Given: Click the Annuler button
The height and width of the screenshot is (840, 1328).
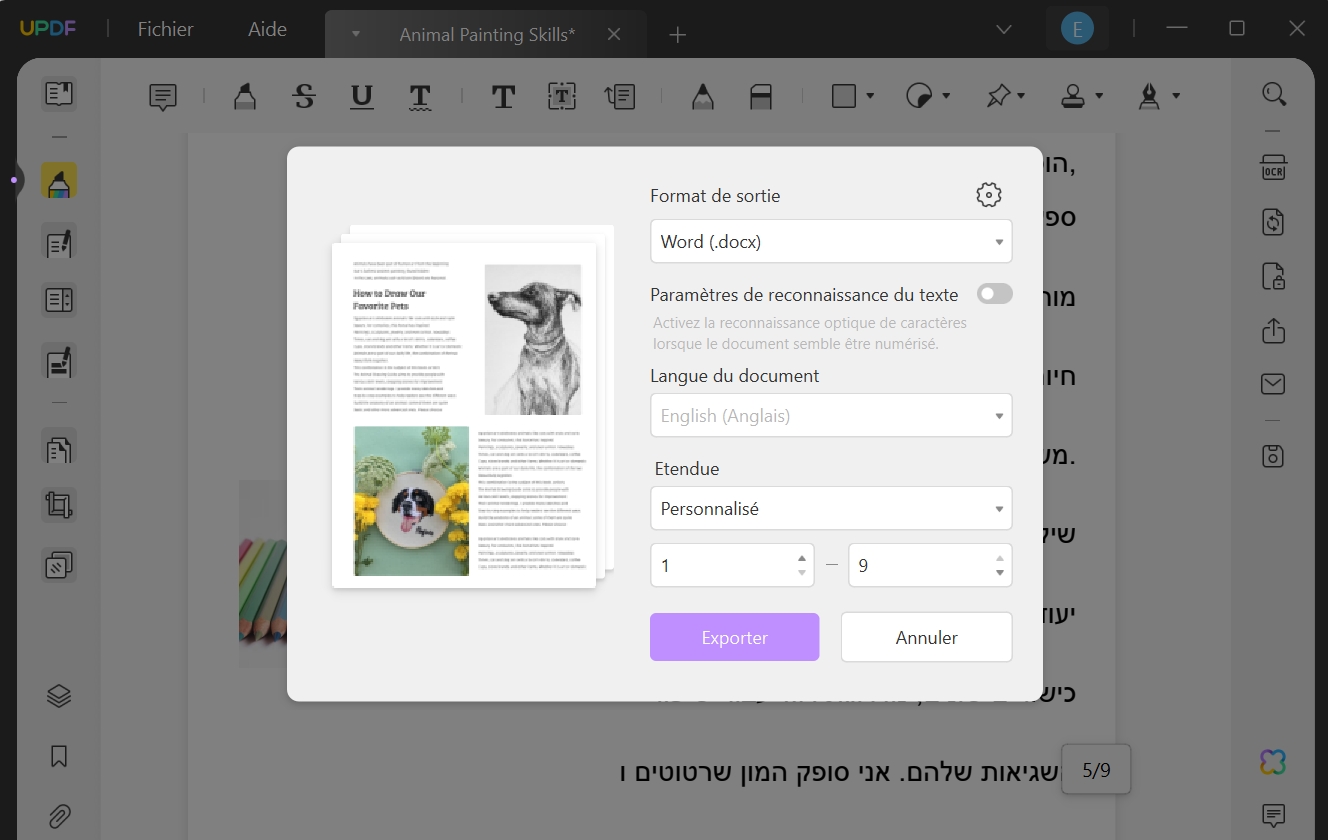Looking at the screenshot, I should click(x=926, y=637).
